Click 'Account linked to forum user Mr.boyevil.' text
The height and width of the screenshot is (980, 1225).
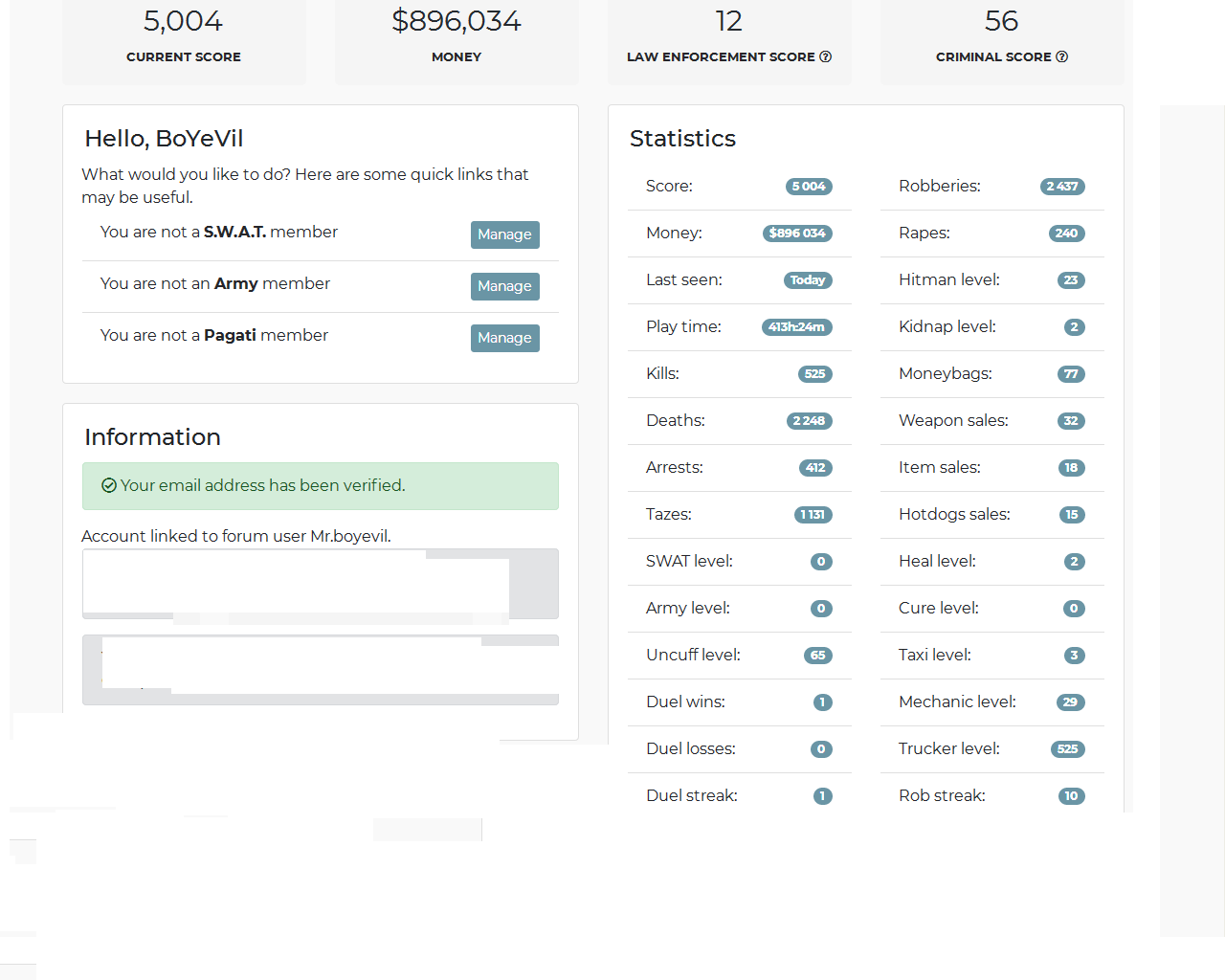pyautogui.click(x=236, y=536)
